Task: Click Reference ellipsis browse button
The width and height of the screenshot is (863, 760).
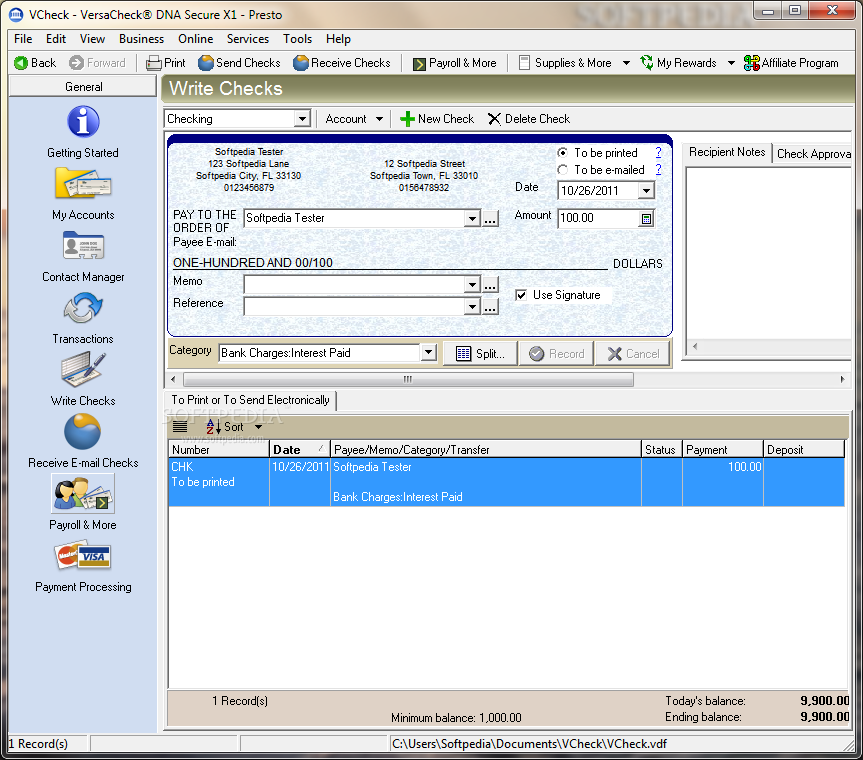Action: pos(490,307)
